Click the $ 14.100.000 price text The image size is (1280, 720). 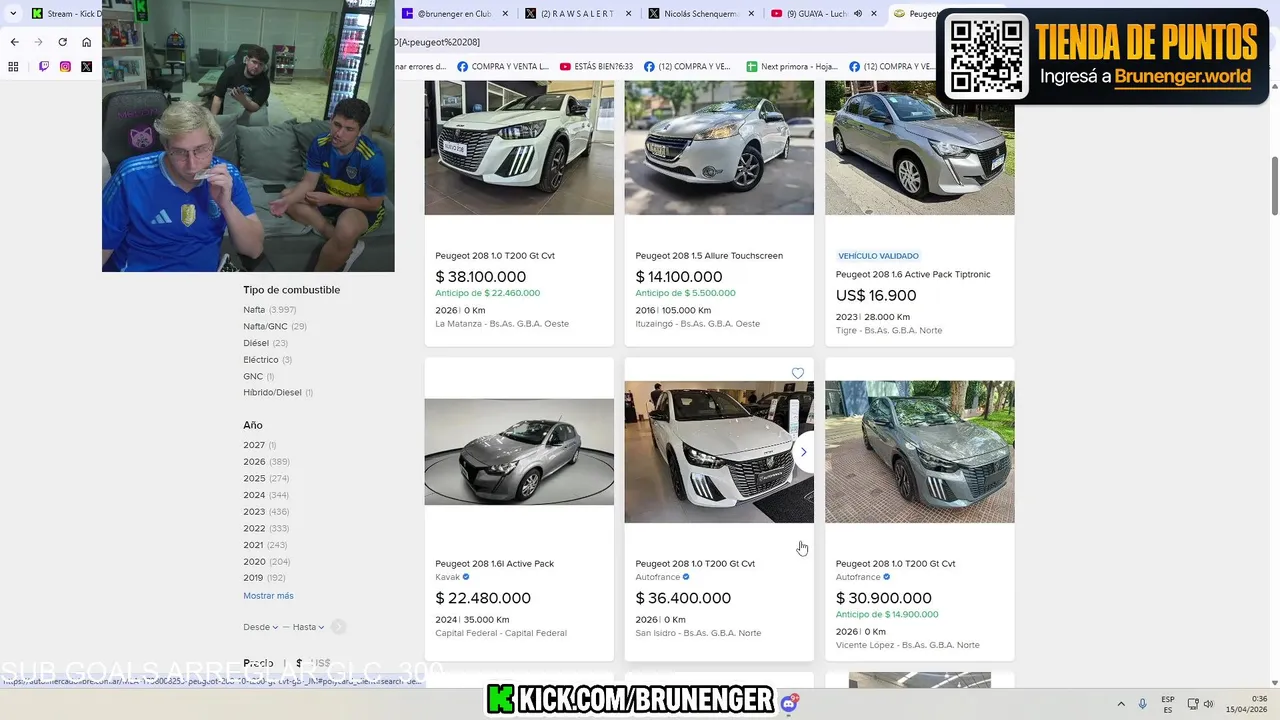pyautogui.click(x=679, y=277)
